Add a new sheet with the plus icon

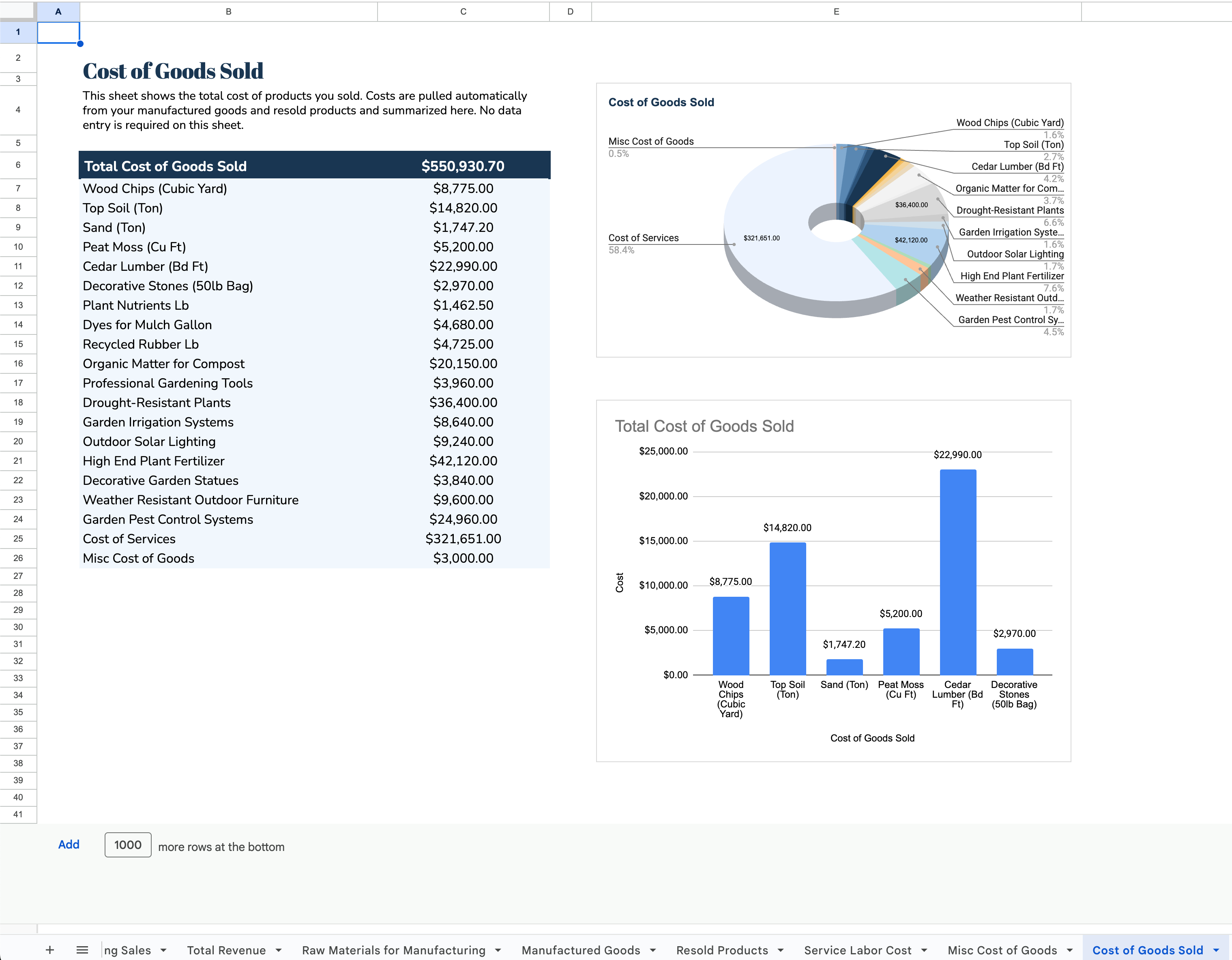click(49, 950)
